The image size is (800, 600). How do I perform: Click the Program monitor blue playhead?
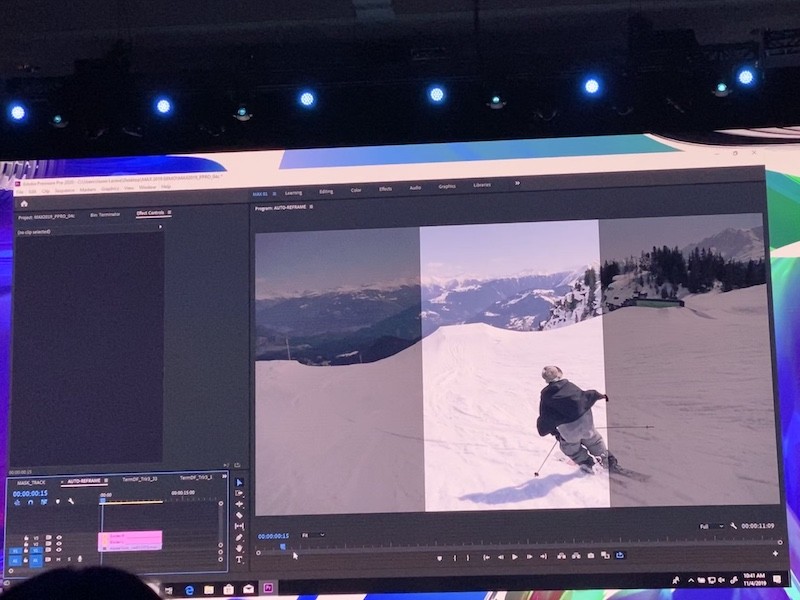283,546
